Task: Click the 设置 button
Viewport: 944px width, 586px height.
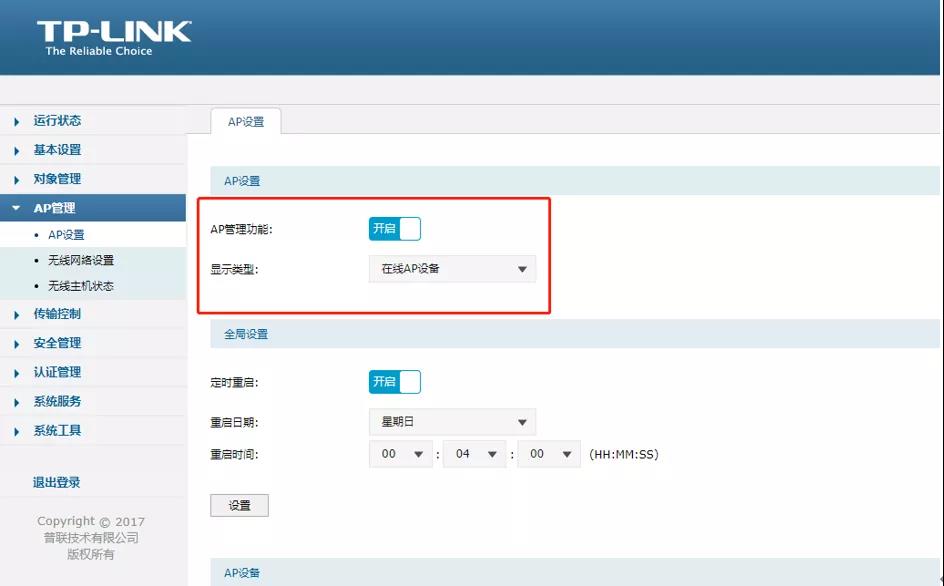Action: click(239, 505)
